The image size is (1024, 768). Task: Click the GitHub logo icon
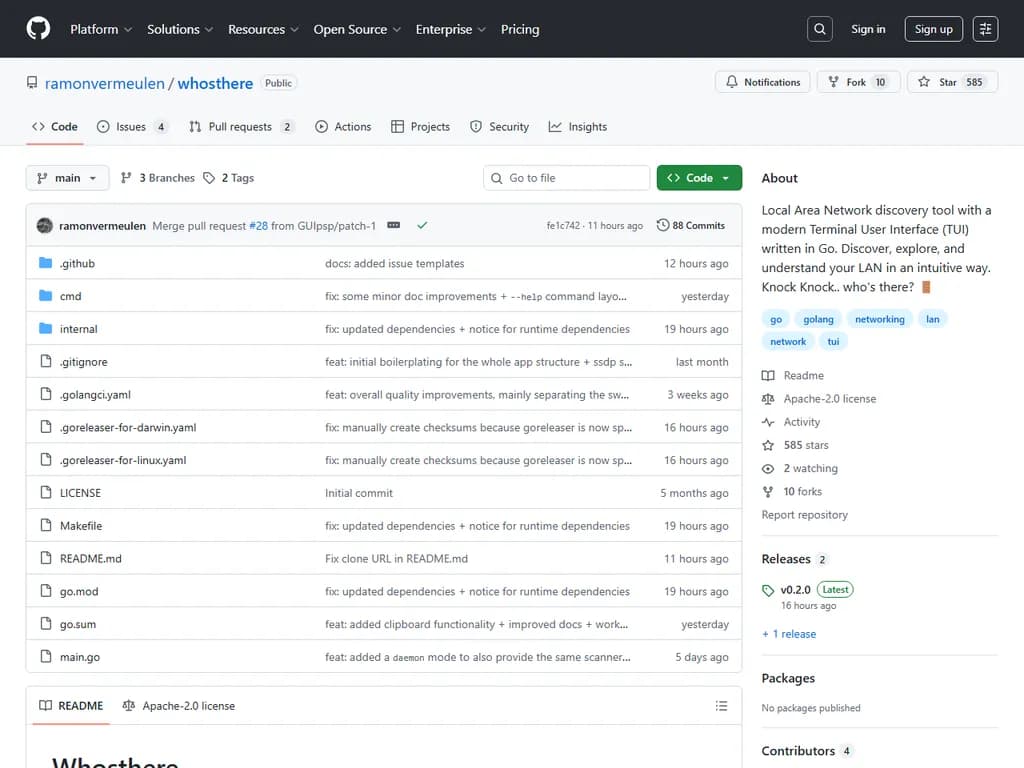click(x=38, y=29)
